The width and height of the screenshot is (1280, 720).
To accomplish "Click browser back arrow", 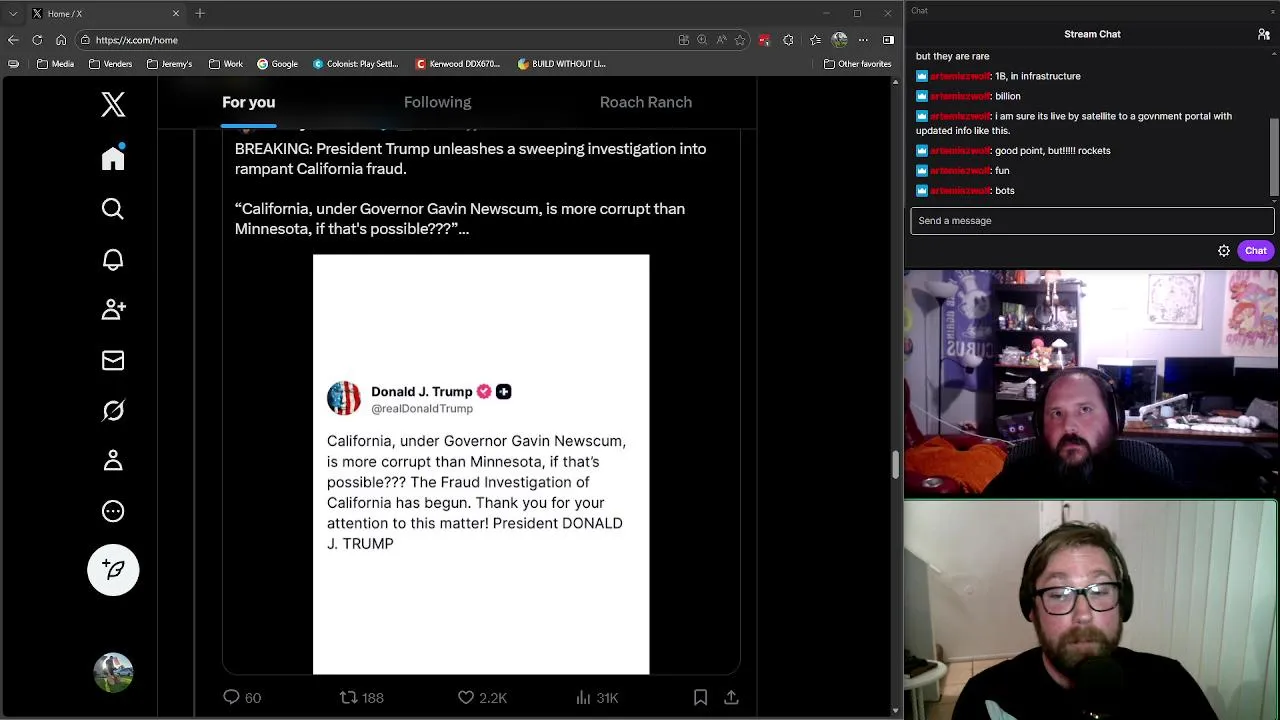I will point(13,40).
